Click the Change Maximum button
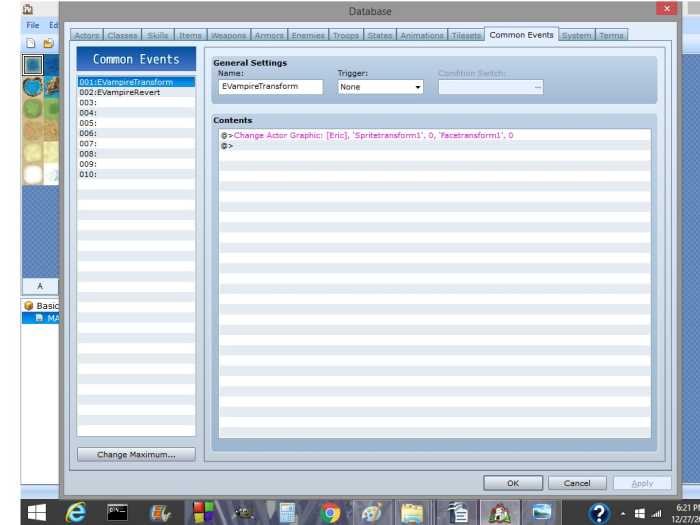Screen dimensions: 700x525 (136, 455)
